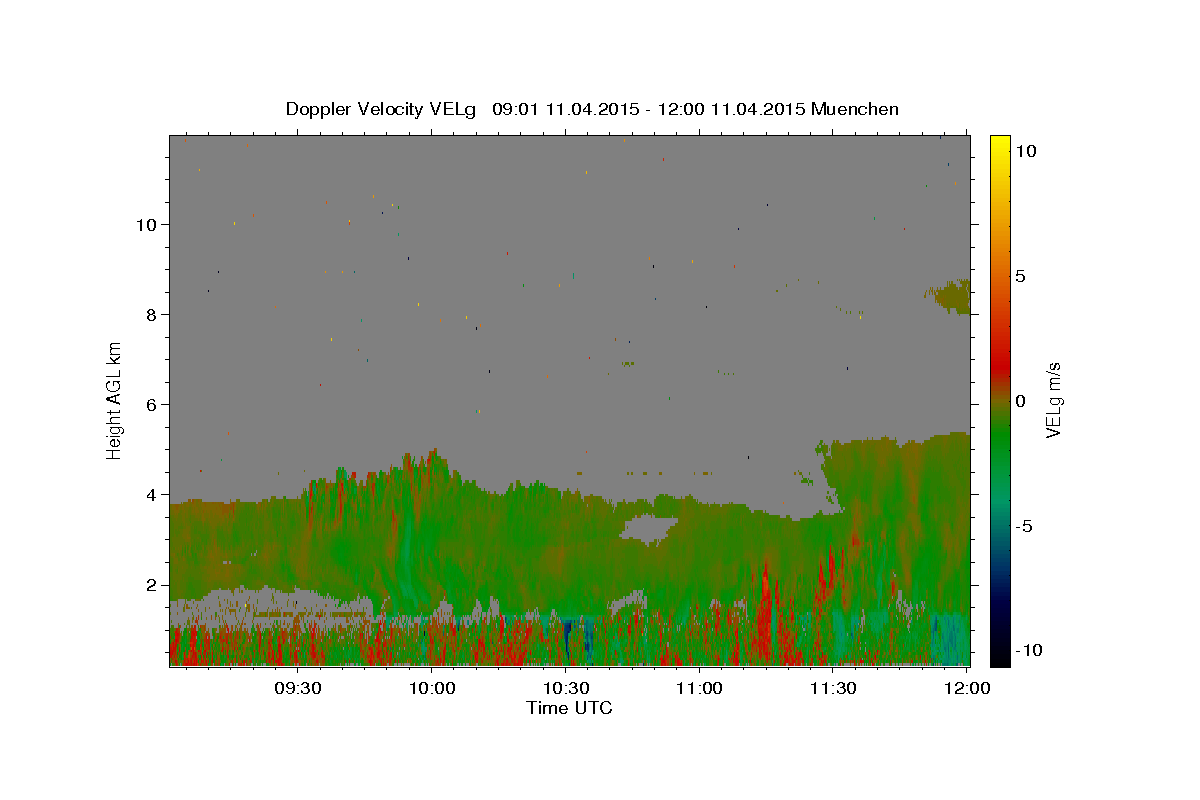The width and height of the screenshot is (1200, 800).
Task: Click the 'VELg m/s' colorbar label
Action: pyautogui.click(x=1053, y=400)
